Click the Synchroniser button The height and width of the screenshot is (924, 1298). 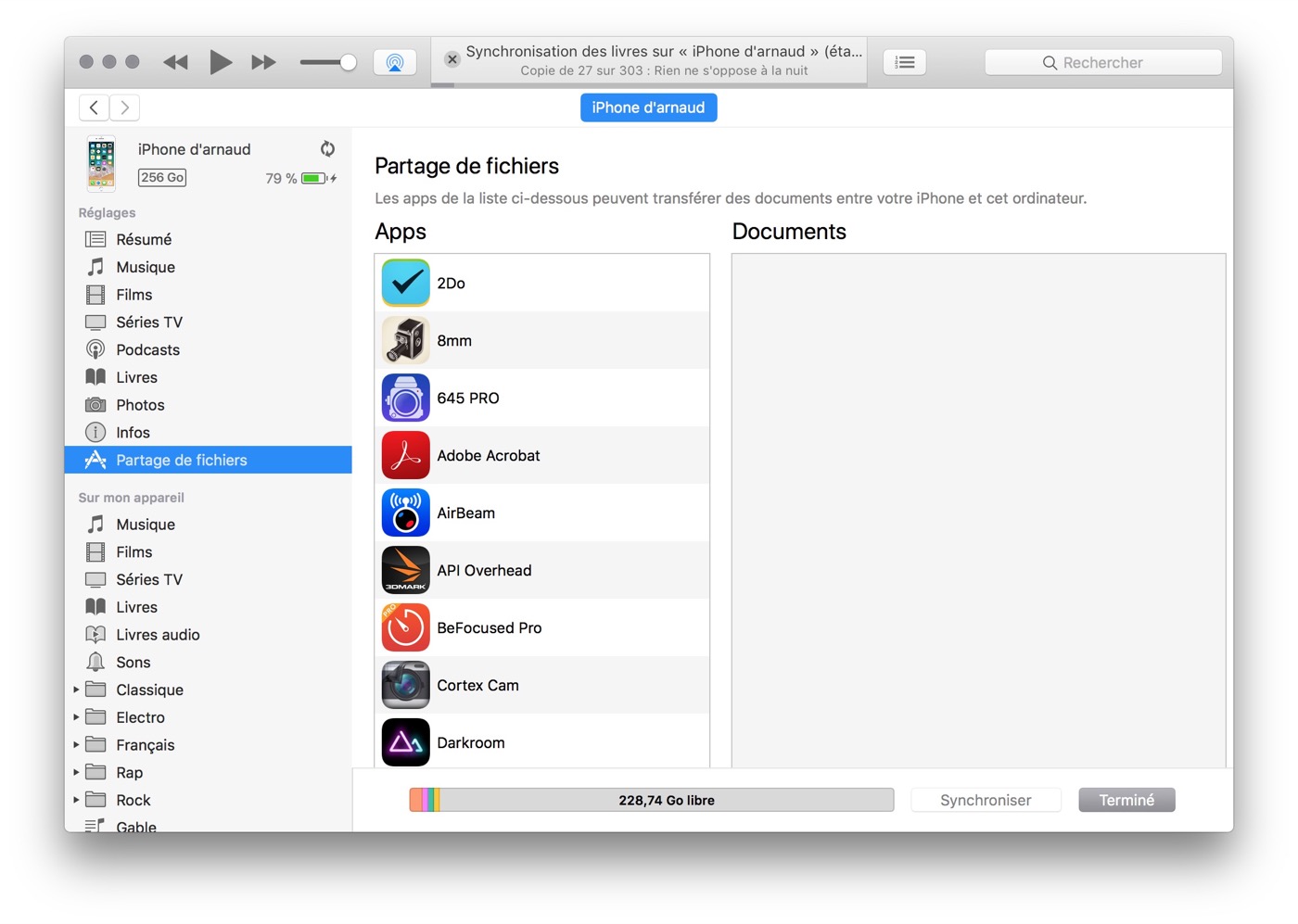[986, 800]
